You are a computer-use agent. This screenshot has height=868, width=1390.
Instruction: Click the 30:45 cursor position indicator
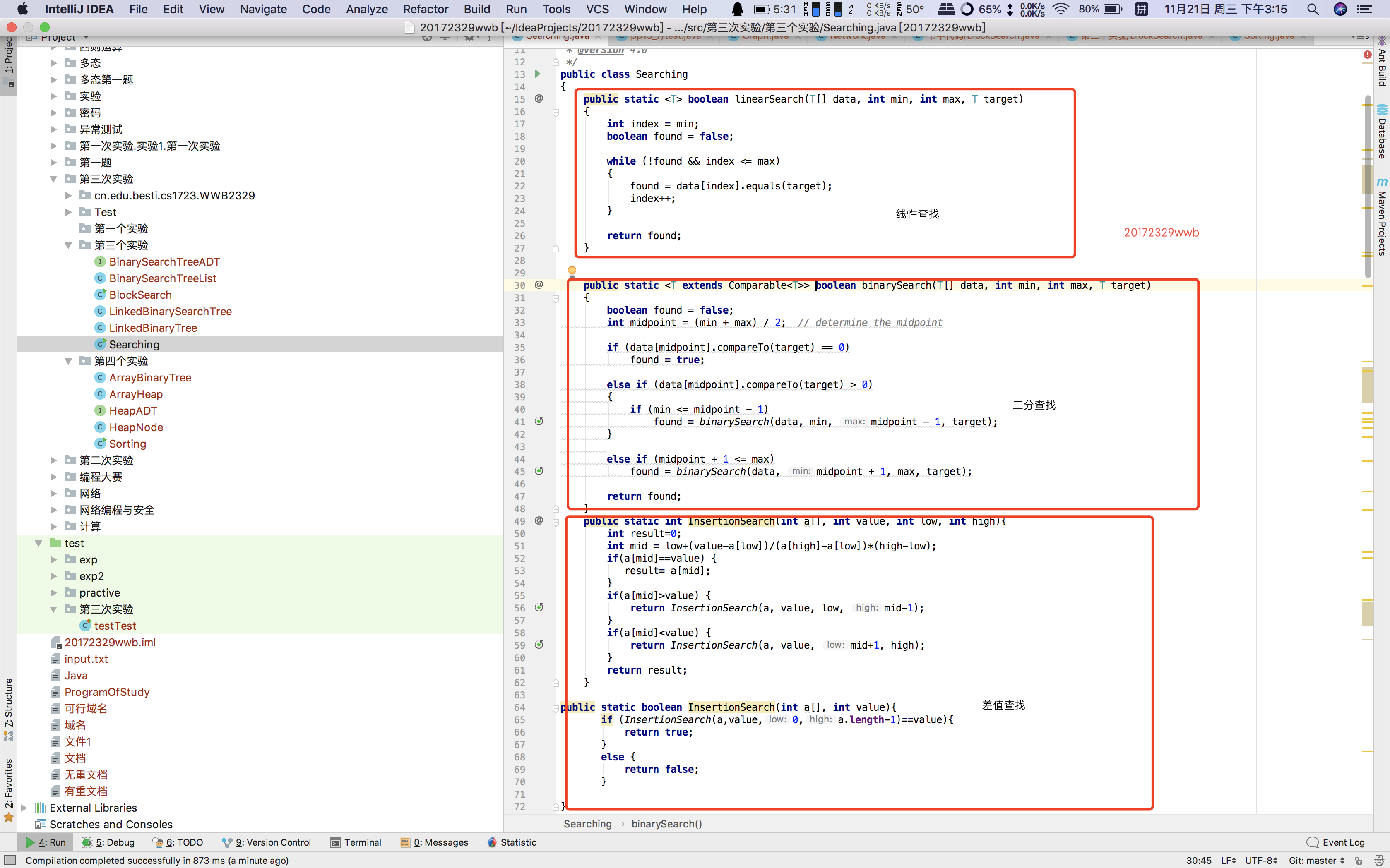(1199, 861)
